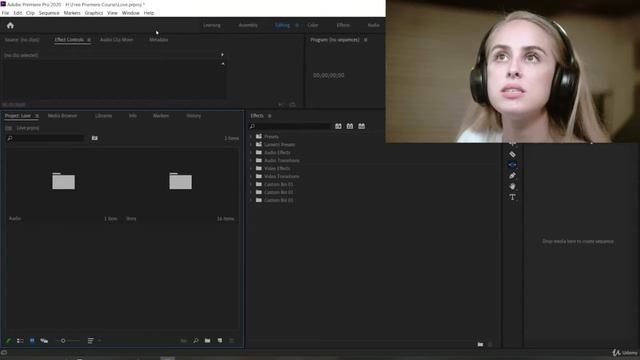Expand the Video Transitions folder
Image resolution: width=640 pixels, height=360 pixels.
(x=251, y=176)
